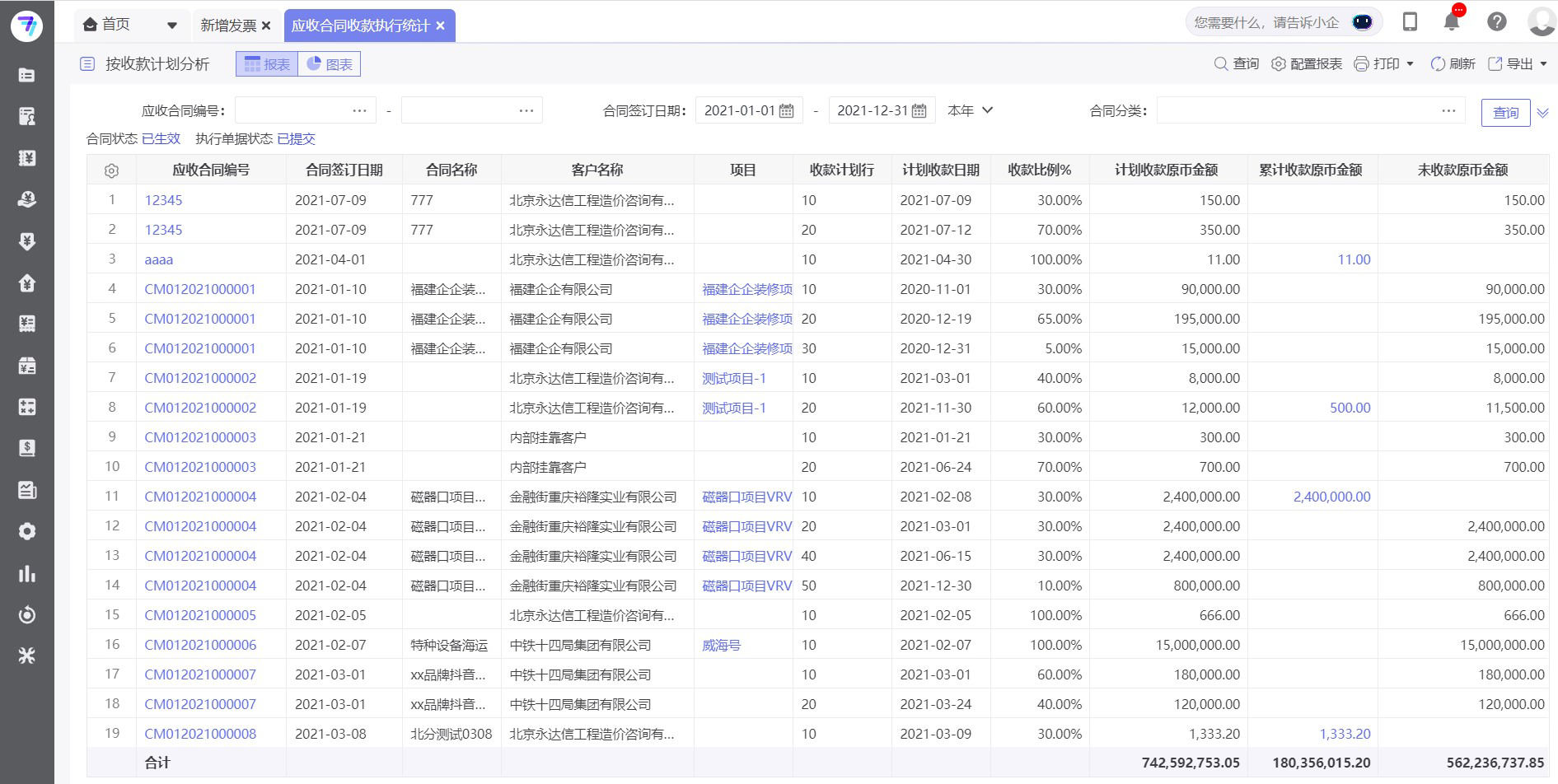The width and height of the screenshot is (1558, 784).
Task: Click the 打印 printer icon
Action: point(1364,63)
